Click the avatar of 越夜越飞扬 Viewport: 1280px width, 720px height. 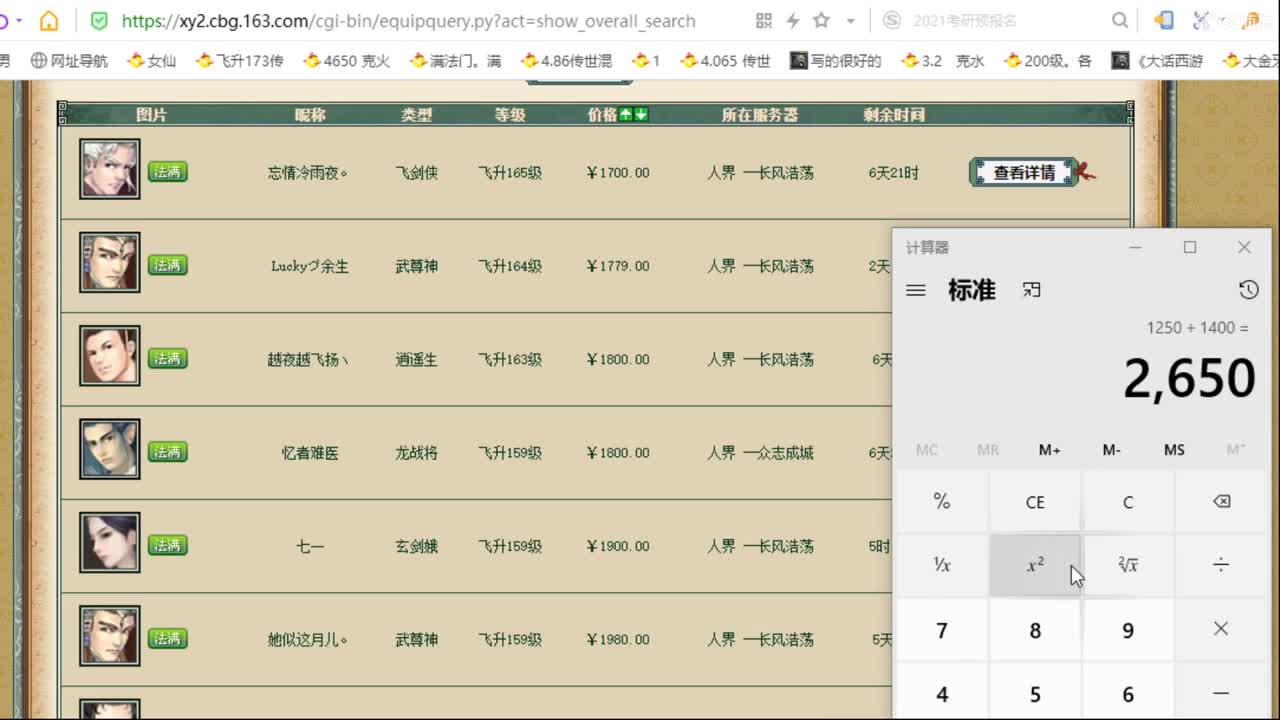point(110,355)
